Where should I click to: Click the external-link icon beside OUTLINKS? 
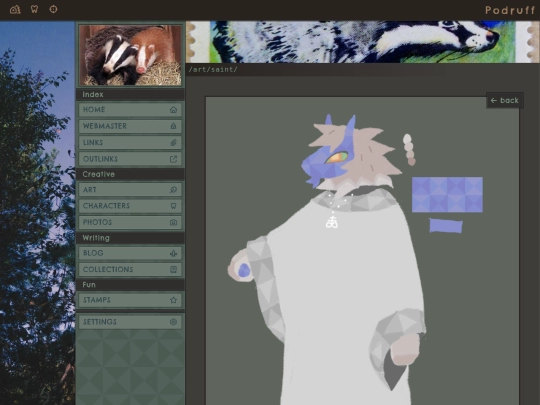tap(173, 159)
